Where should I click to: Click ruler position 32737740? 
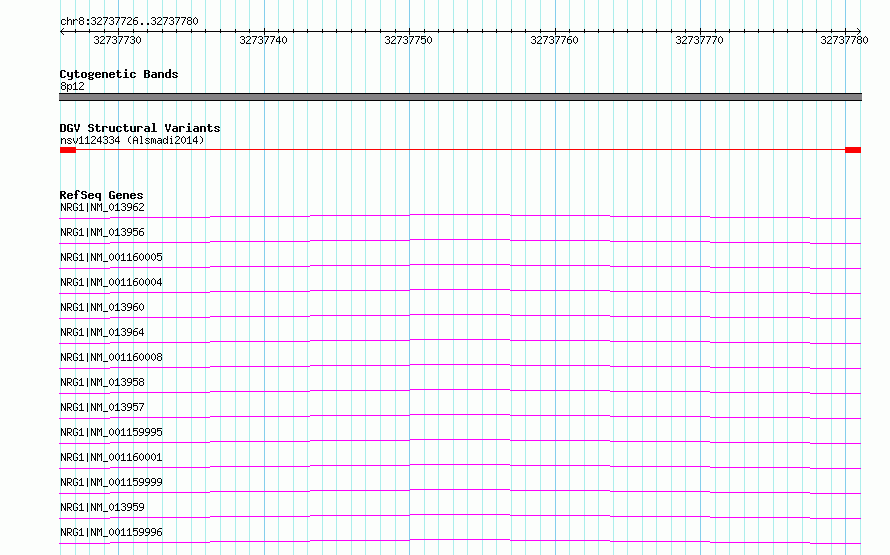(263, 40)
